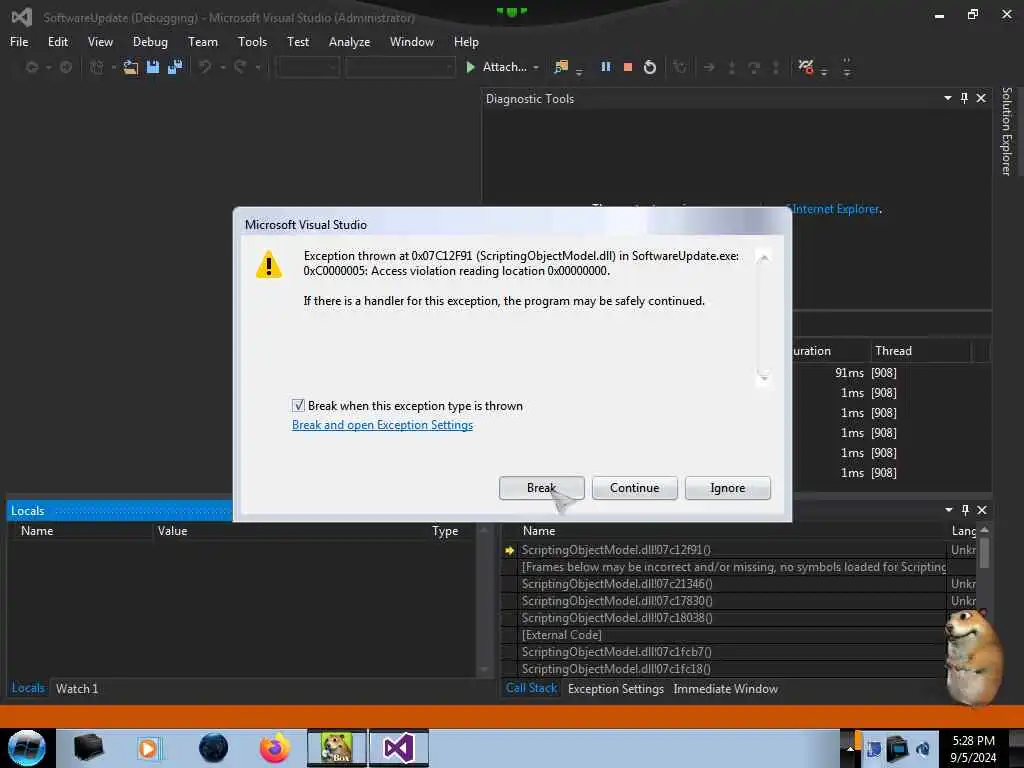Click the dark globe browser taskbar icon
Image resolution: width=1024 pixels, height=768 pixels.
pyautogui.click(x=214, y=748)
